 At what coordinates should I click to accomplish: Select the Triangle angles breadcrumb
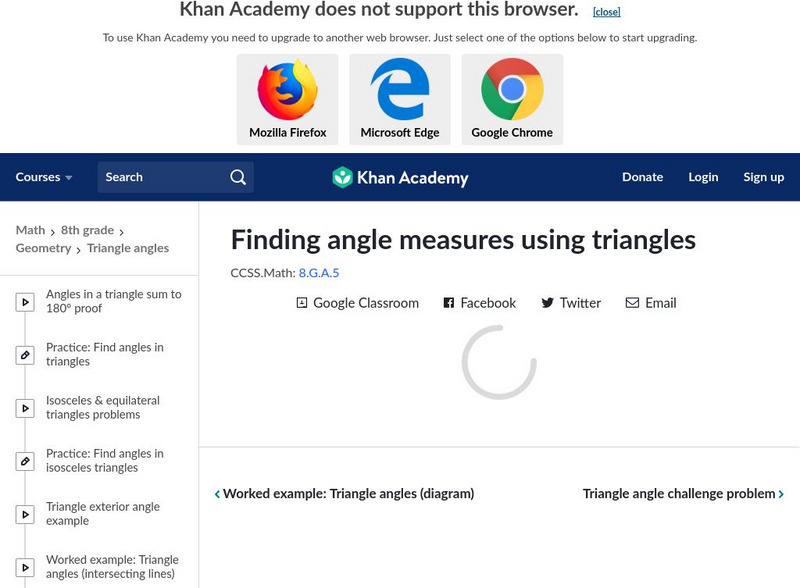point(128,248)
